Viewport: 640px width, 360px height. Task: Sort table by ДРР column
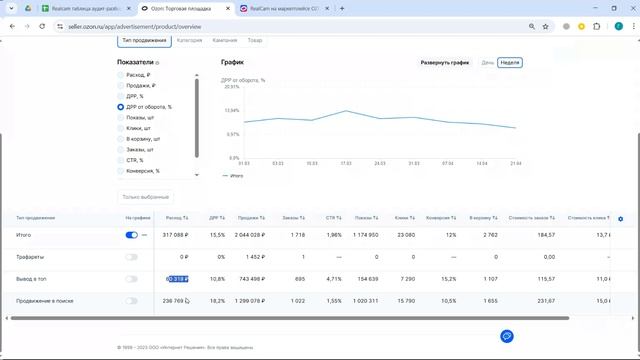coord(217,218)
